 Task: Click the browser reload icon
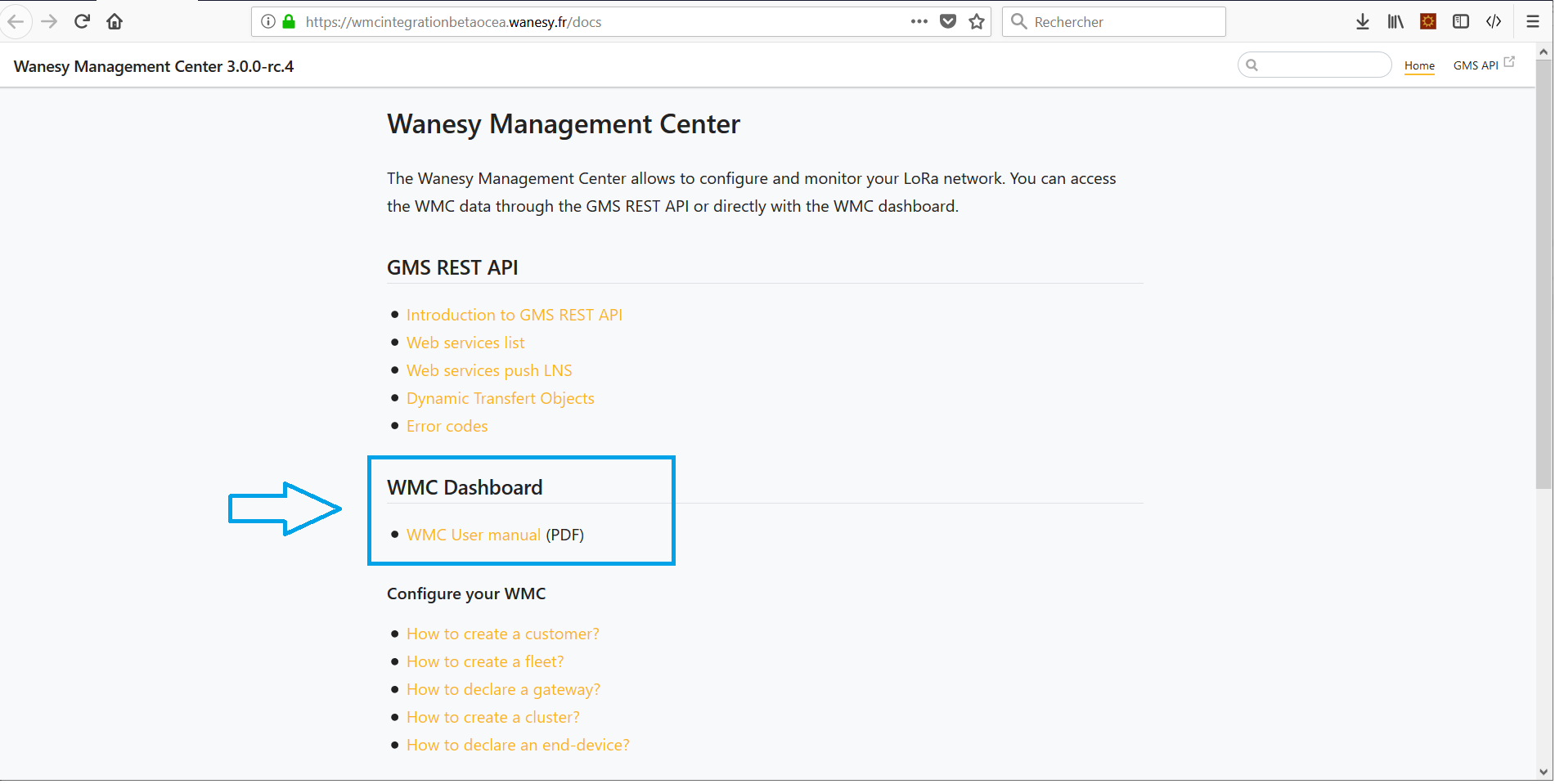tap(82, 21)
